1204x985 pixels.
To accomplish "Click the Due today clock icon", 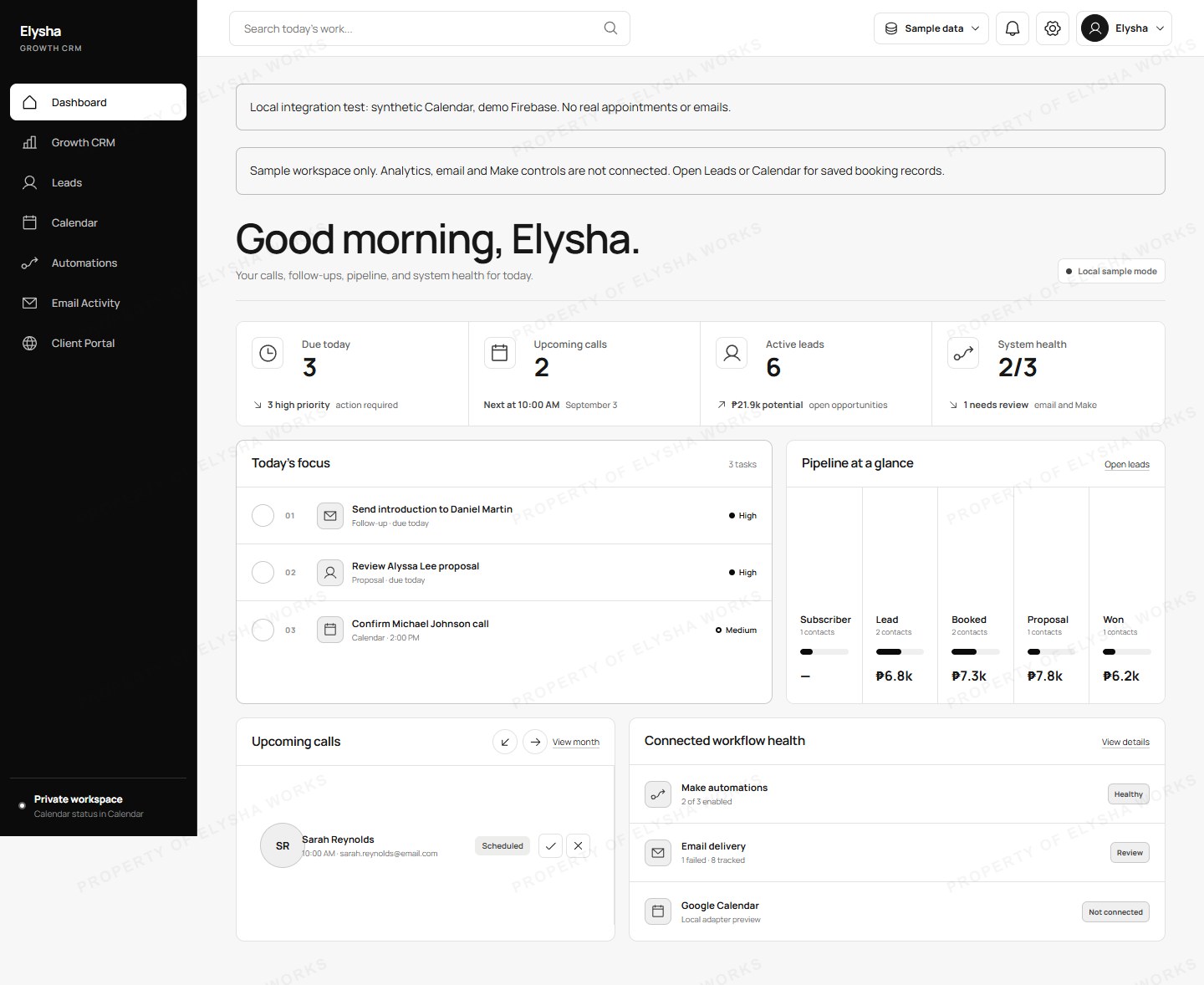I will (x=268, y=353).
